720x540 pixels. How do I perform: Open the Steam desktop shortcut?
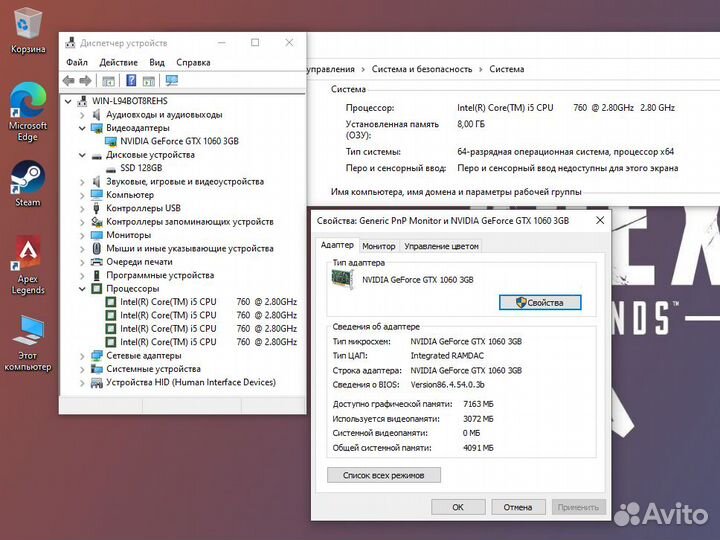pyautogui.click(x=28, y=183)
